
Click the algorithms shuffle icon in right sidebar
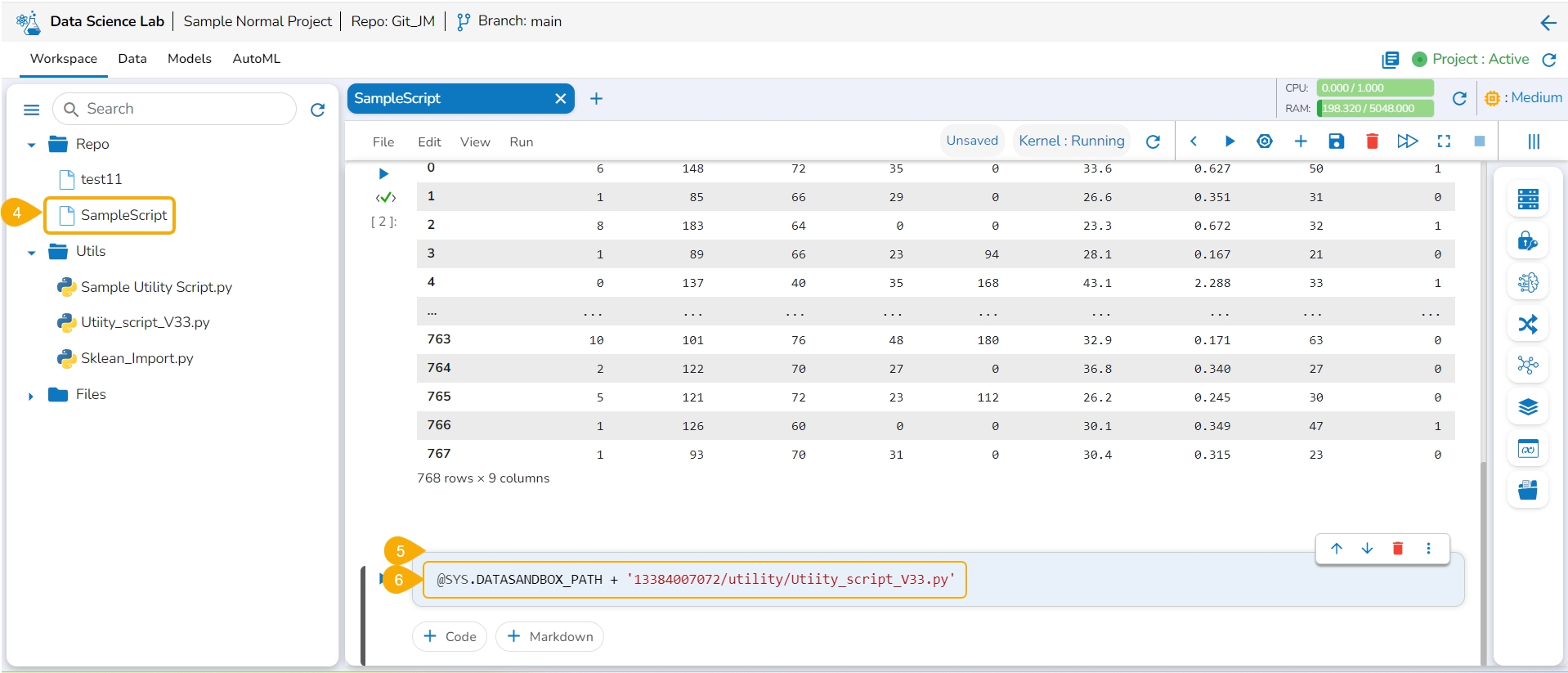point(1527,325)
